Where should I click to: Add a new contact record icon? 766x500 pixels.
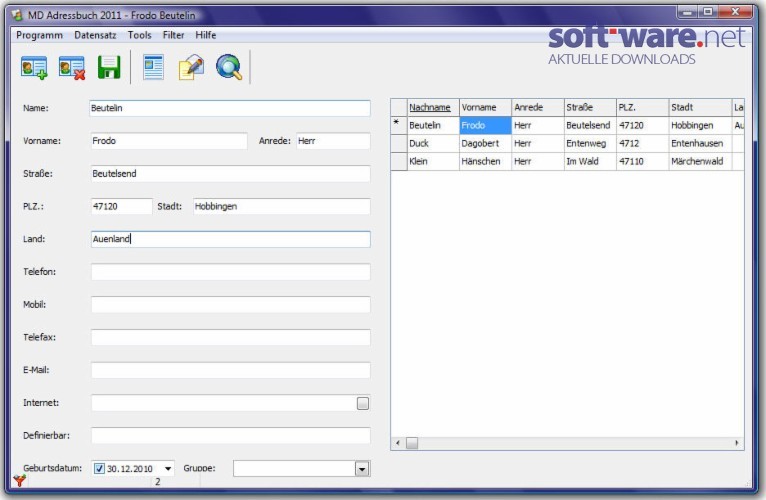coord(34,67)
